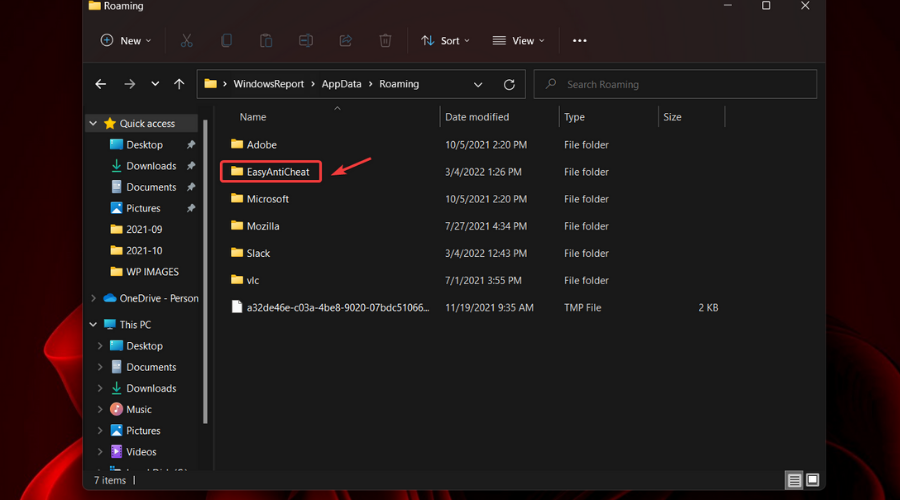
Task: Click the Rename icon in toolbar
Action: tap(306, 41)
